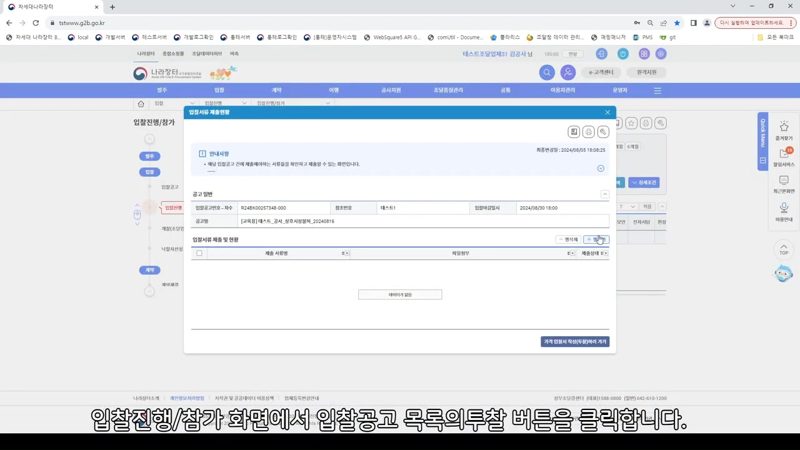The width and height of the screenshot is (800, 450).
Task: Click fourth circular icon in top utility row
Action: click(661, 54)
